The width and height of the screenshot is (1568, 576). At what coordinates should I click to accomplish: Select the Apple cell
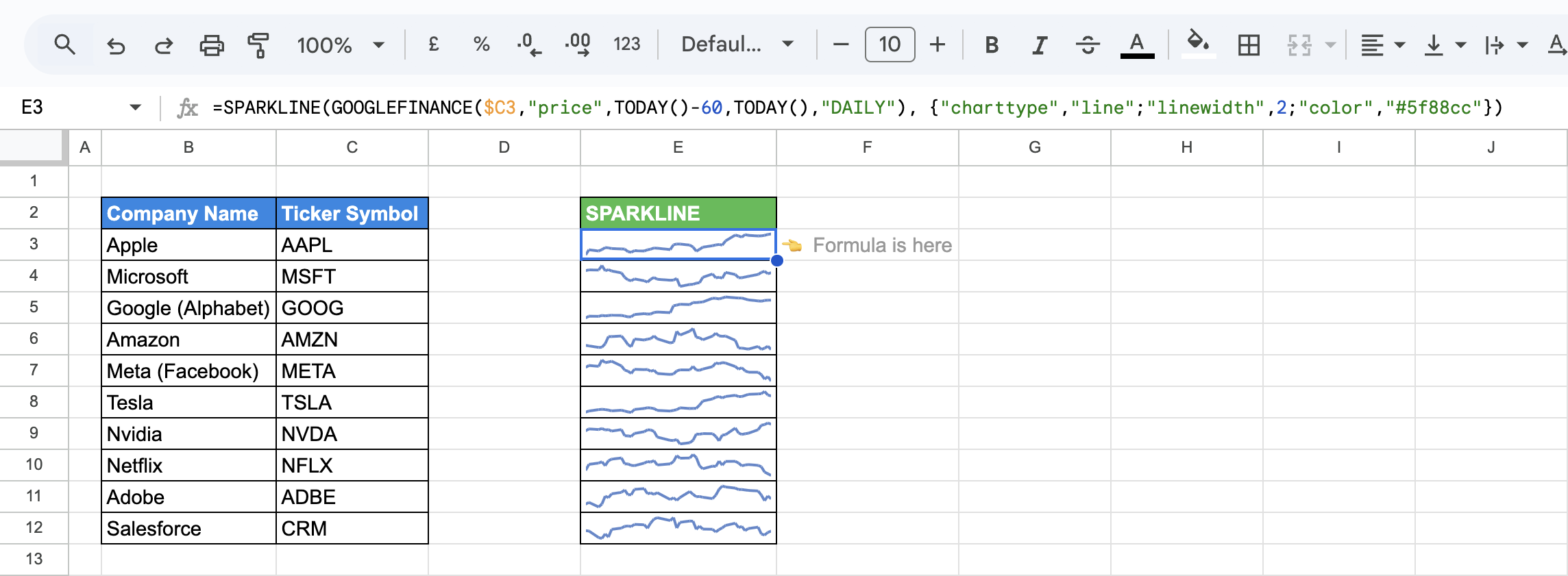(188, 245)
